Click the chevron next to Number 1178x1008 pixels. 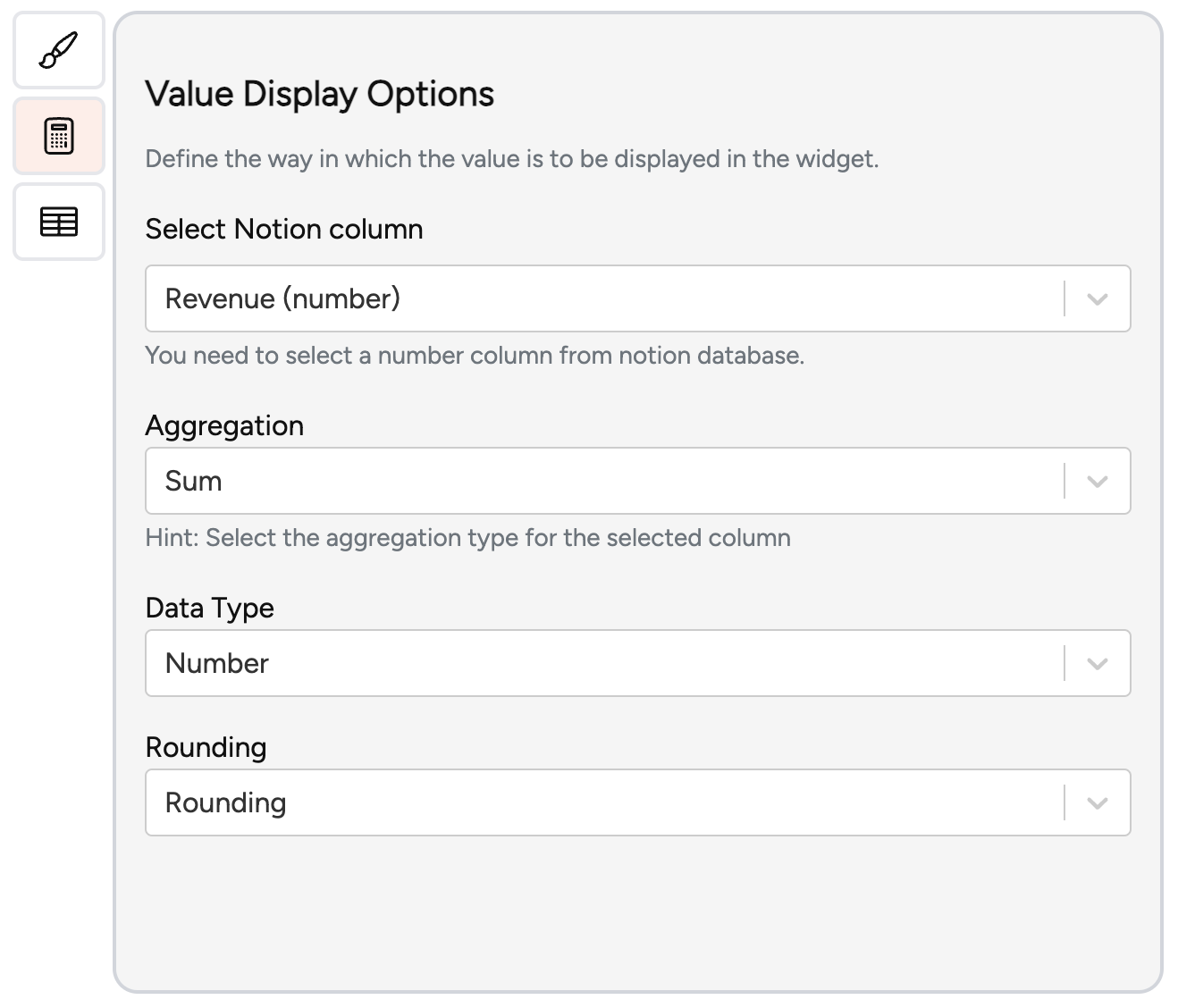click(1098, 663)
